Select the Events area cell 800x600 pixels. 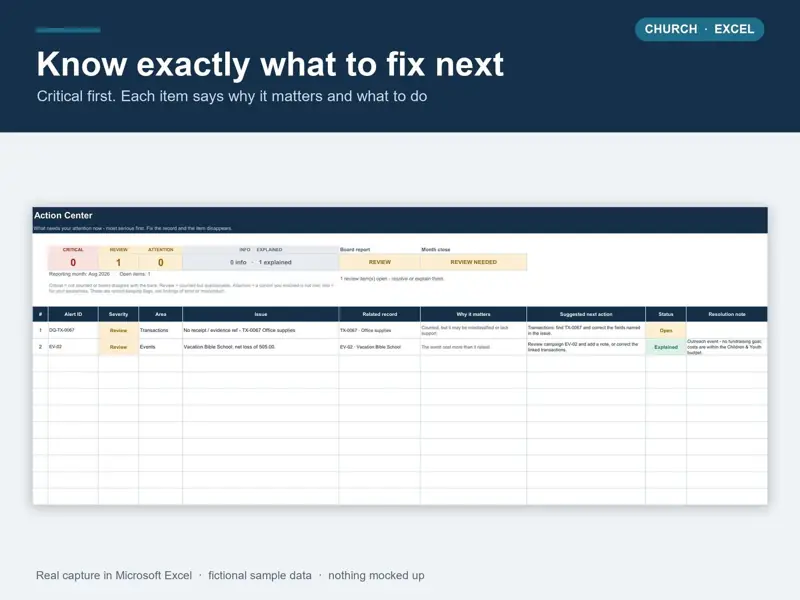click(x=160, y=347)
